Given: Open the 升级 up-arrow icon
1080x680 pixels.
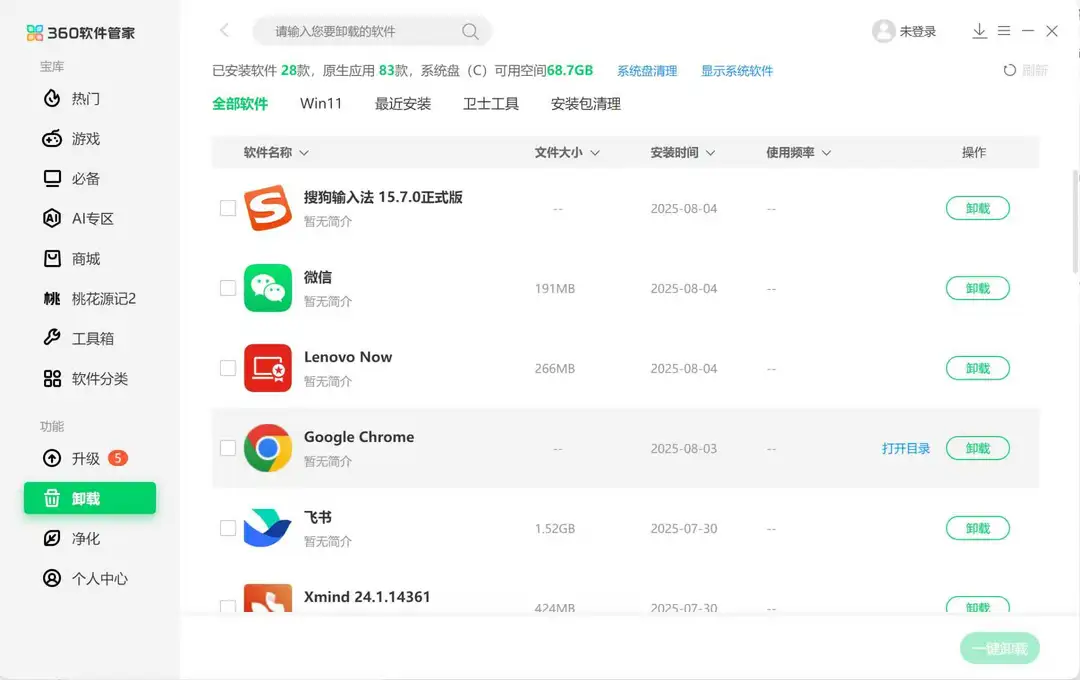Looking at the screenshot, I should coord(52,458).
